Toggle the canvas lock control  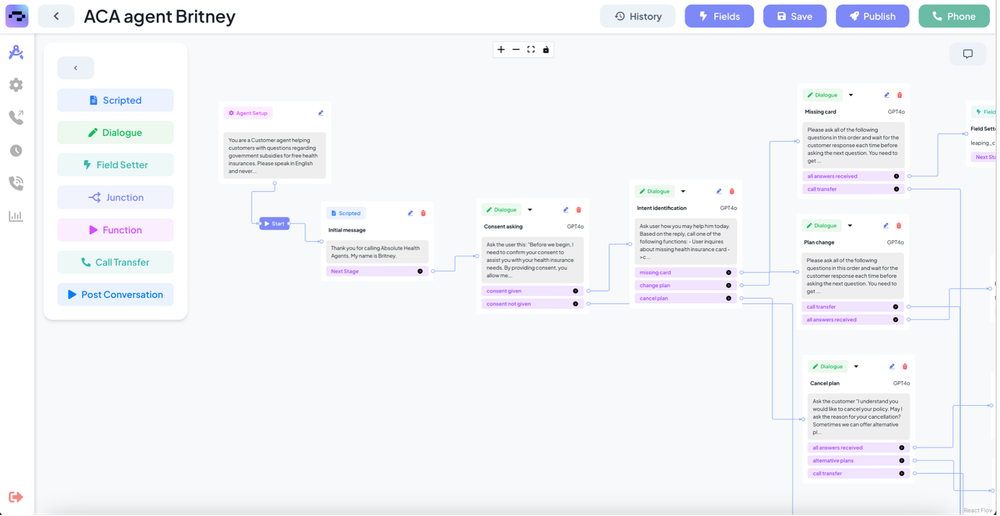(546, 50)
